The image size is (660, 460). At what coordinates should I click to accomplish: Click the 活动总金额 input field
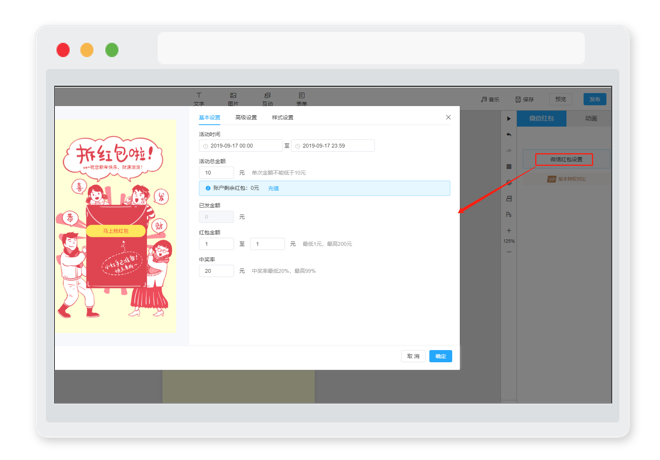point(216,173)
